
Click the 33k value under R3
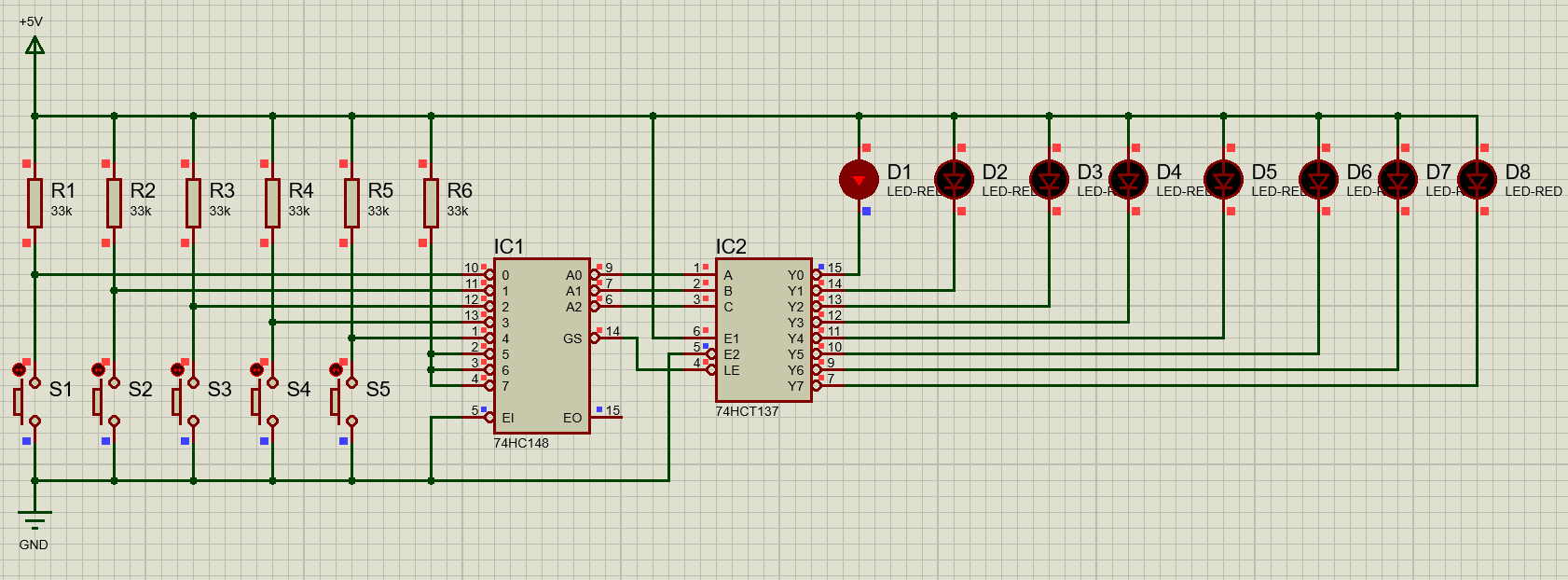(x=220, y=211)
